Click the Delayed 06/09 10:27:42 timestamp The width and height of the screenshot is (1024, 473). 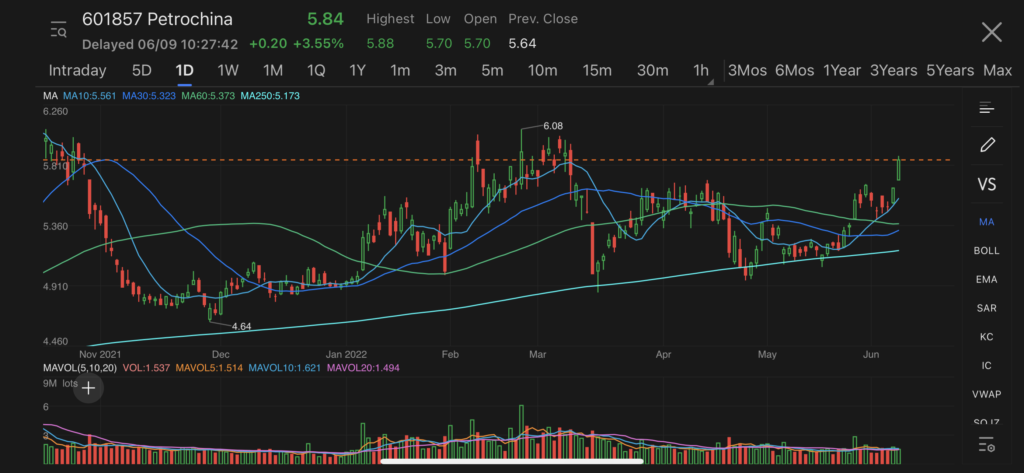click(160, 44)
